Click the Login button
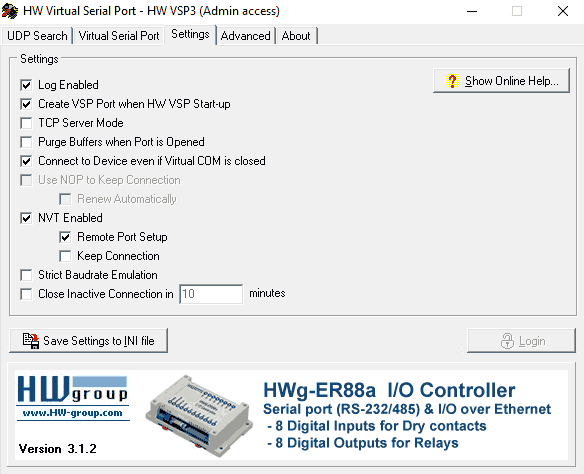The height and width of the screenshot is (474, 584). pos(521,340)
